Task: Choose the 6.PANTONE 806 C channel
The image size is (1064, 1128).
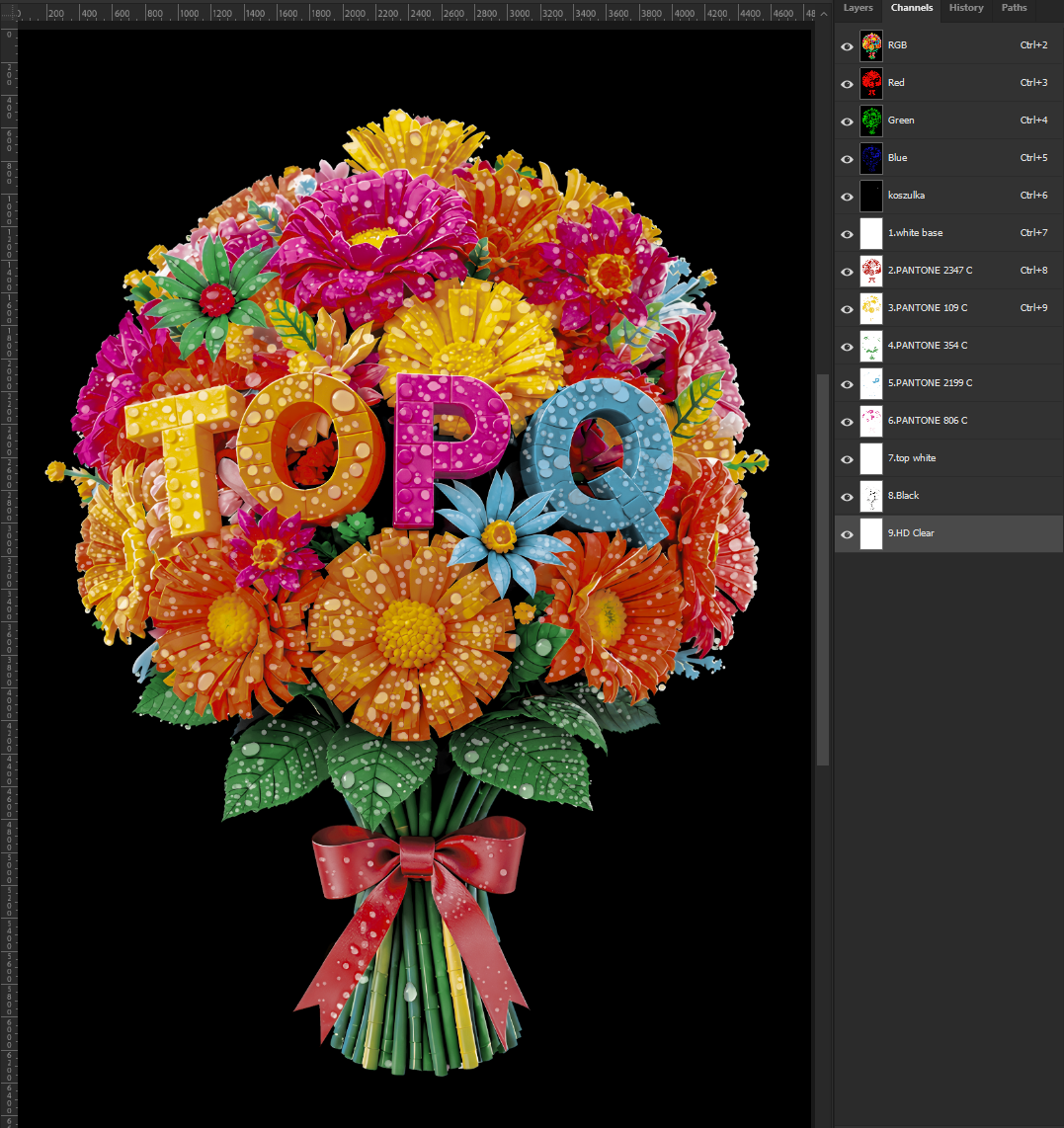Action: point(927,421)
